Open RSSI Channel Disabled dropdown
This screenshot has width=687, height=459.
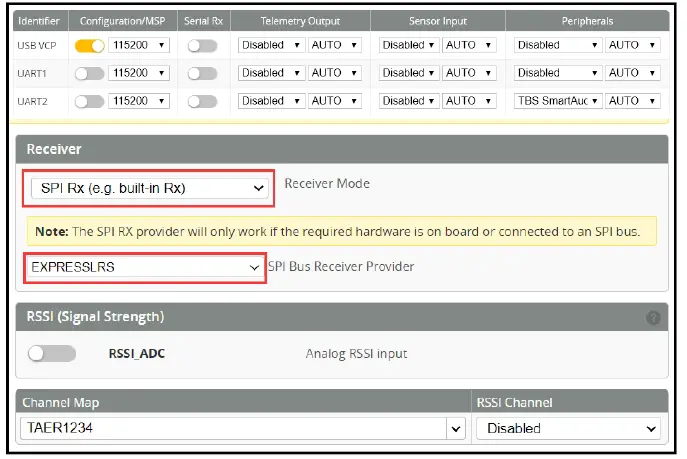(x=568, y=428)
